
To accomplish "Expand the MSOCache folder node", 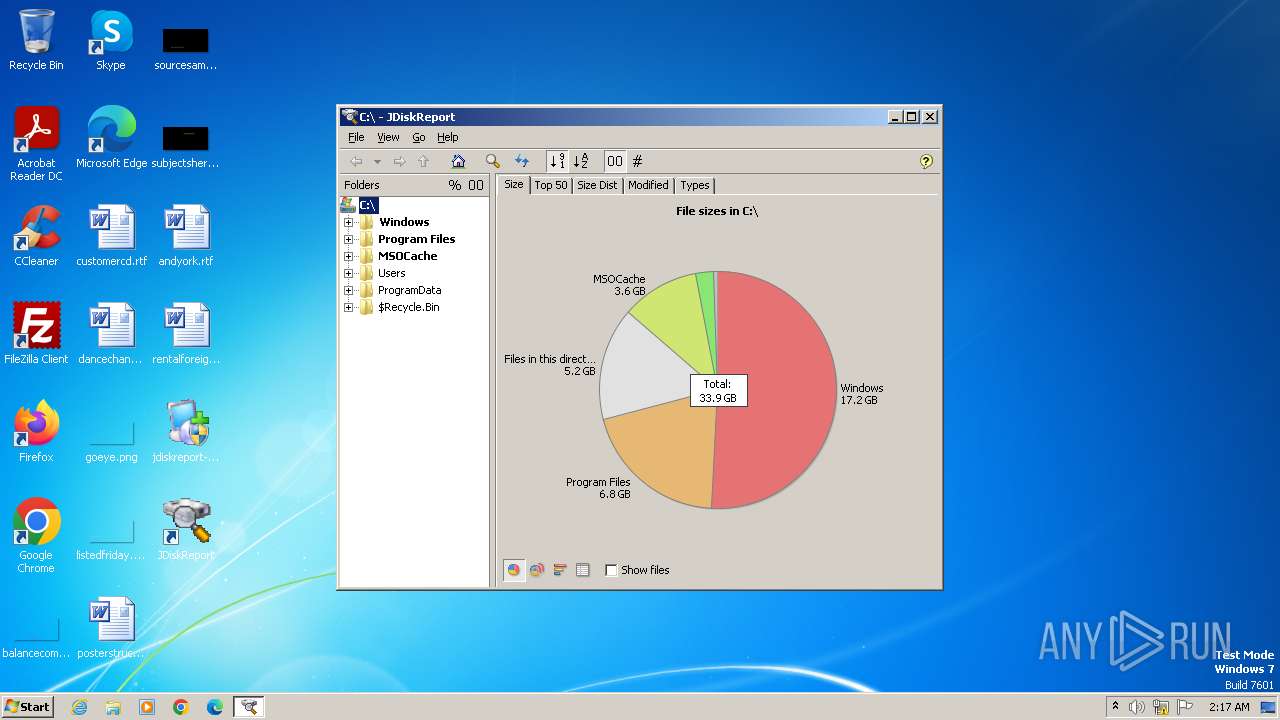I will coord(349,256).
